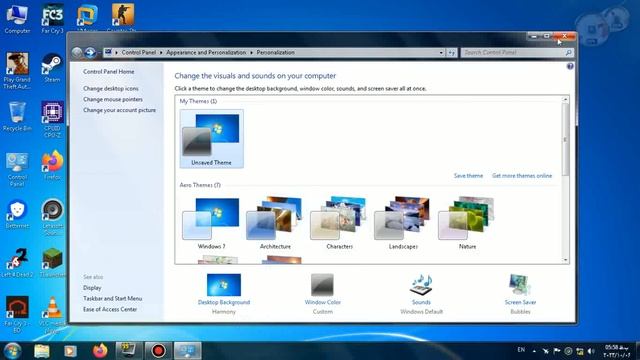This screenshot has width=640, height=360.
Task: Open Change mouse pointers link
Action: (113, 99)
